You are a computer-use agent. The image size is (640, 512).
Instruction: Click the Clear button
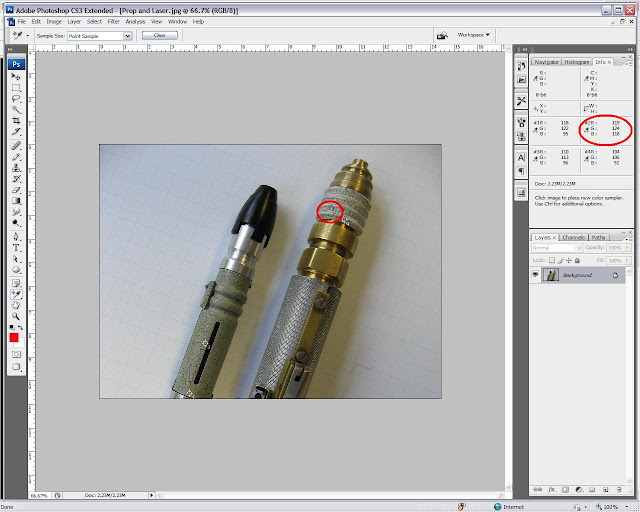[160, 36]
